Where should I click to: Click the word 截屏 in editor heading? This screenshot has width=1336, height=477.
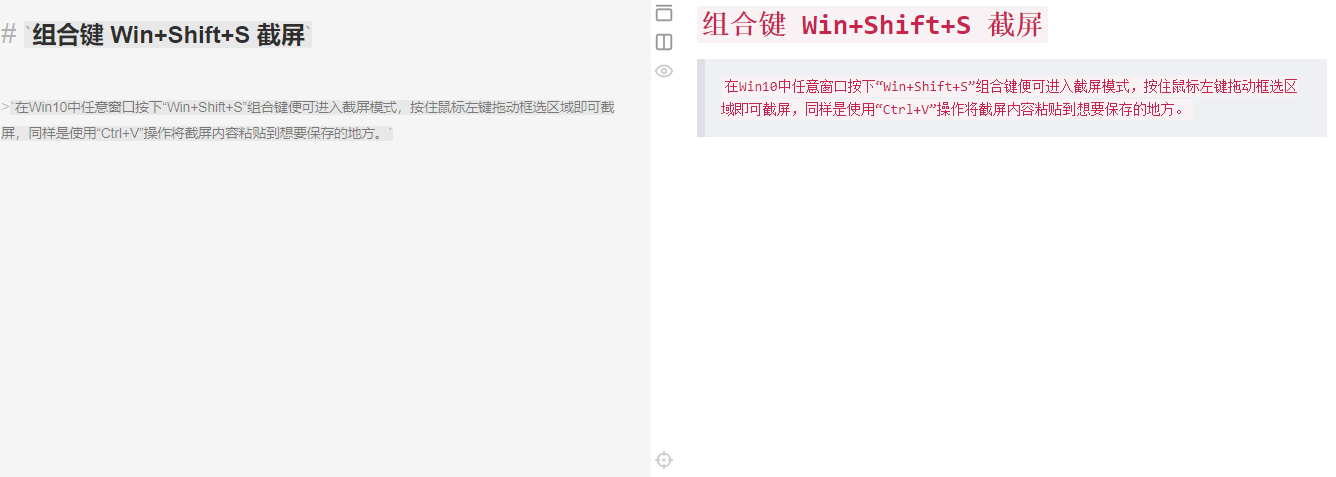tap(280, 36)
